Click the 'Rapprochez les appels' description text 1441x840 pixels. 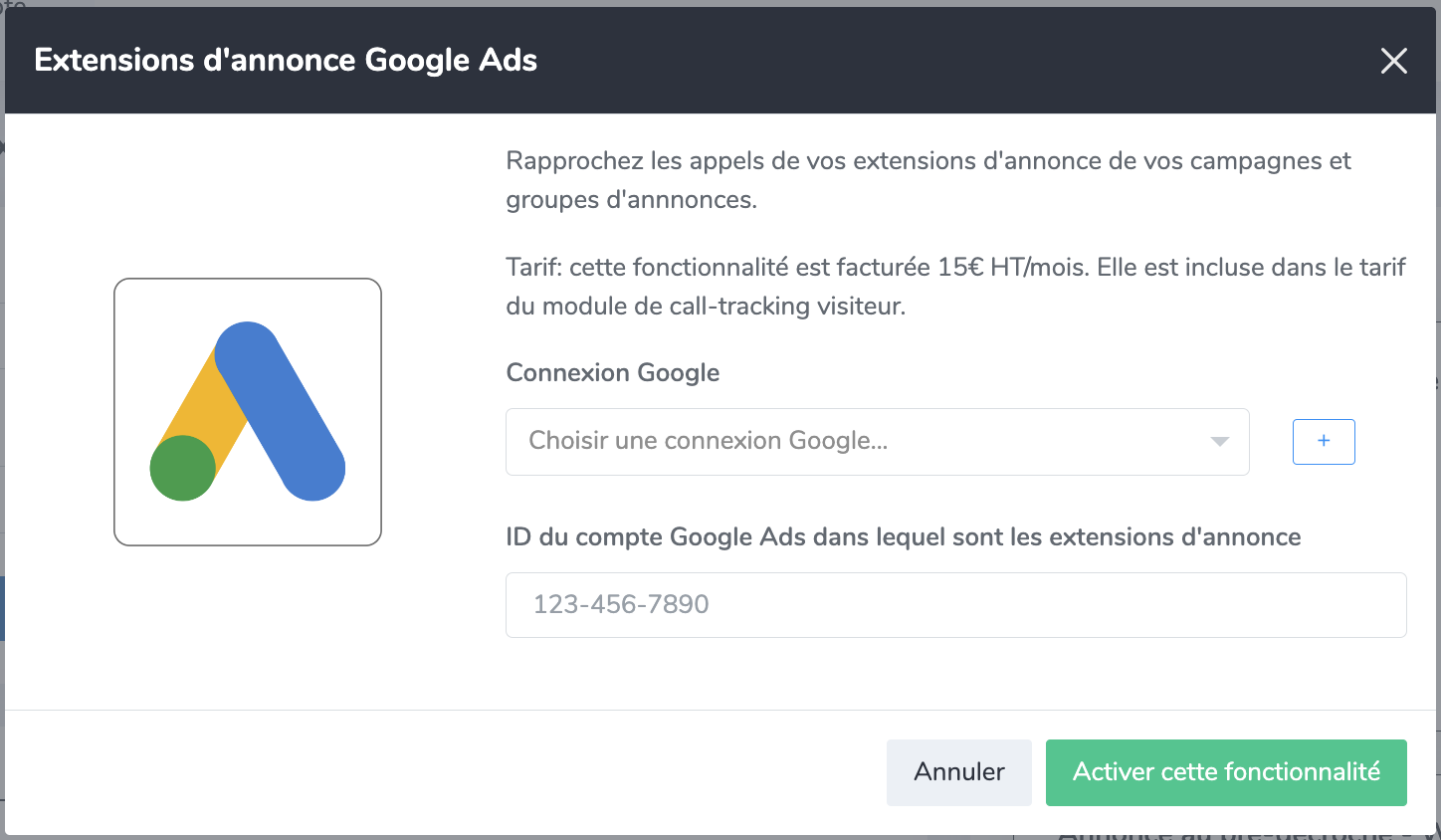[928, 180]
